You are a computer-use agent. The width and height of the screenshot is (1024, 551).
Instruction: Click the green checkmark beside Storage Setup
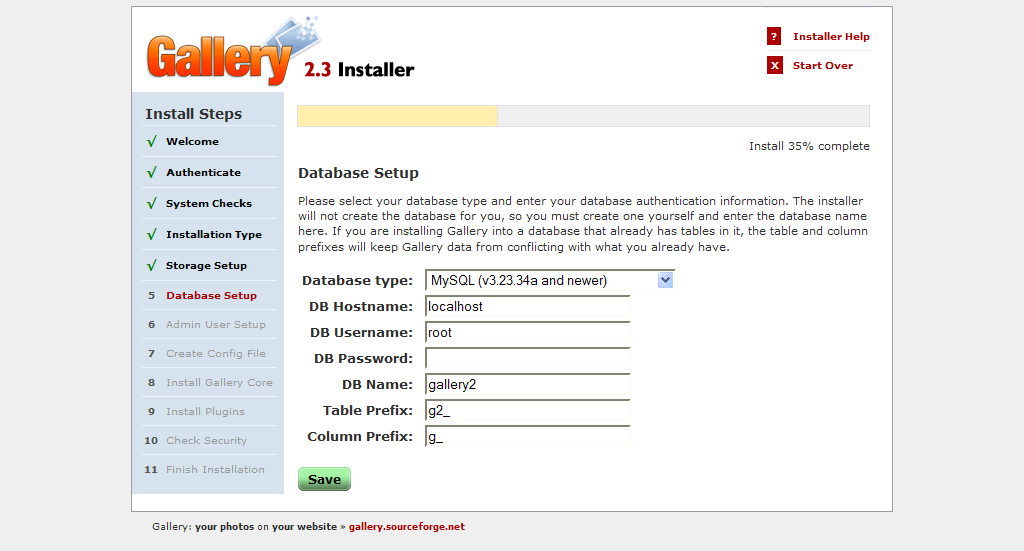(152, 266)
